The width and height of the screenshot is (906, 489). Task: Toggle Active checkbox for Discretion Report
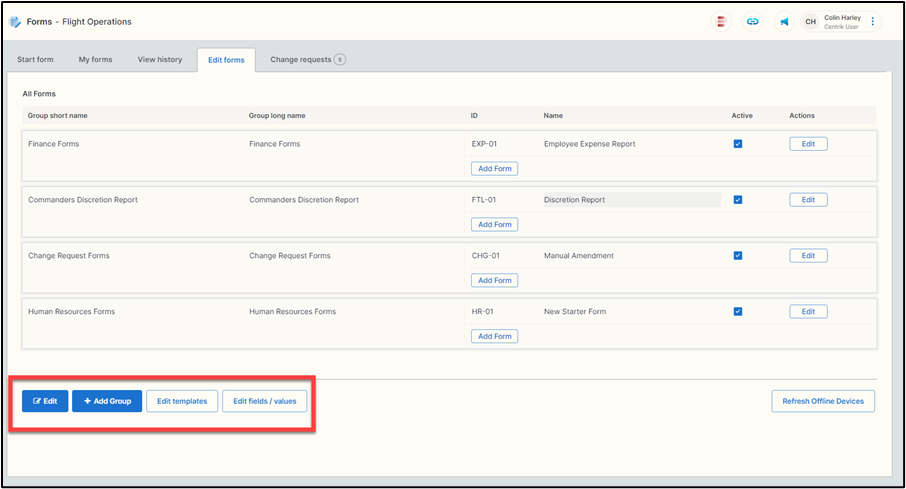[738, 200]
